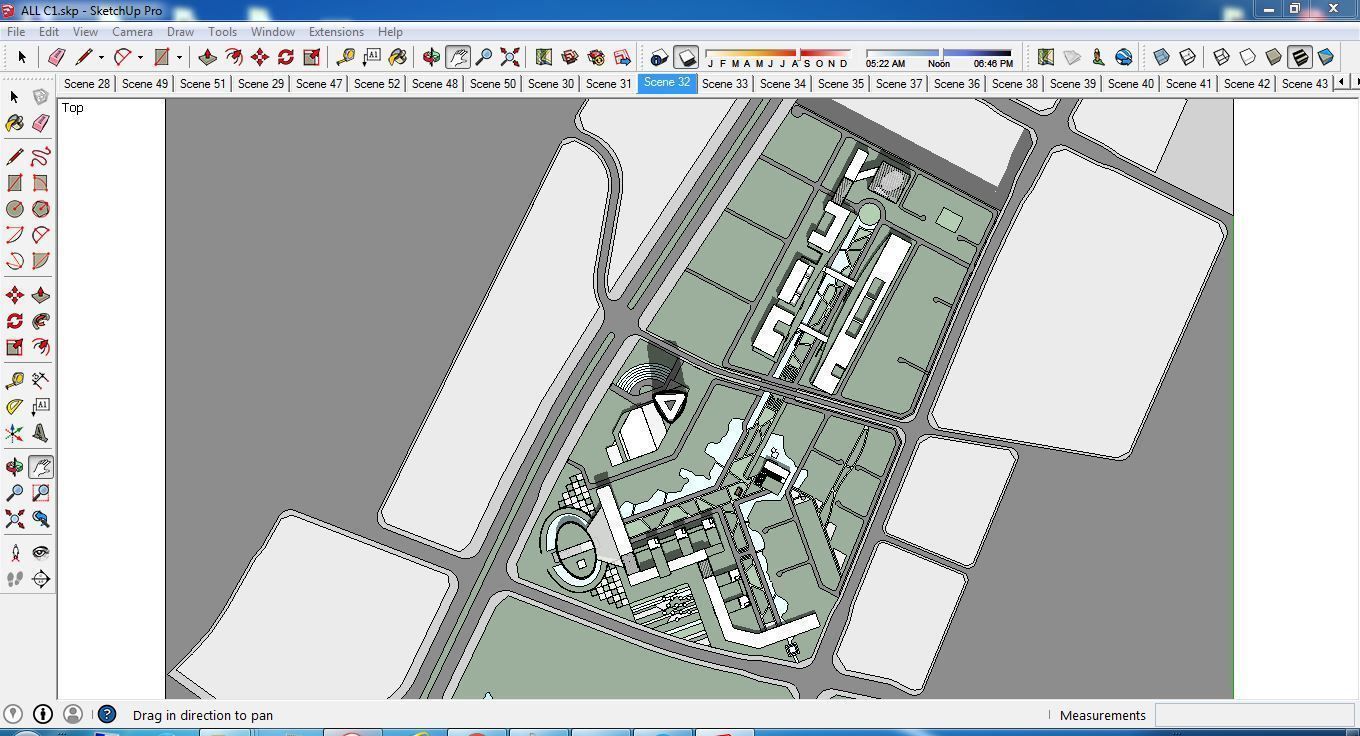Switch to Scene 40 tab
This screenshot has width=1360, height=736.
(1131, 83)
